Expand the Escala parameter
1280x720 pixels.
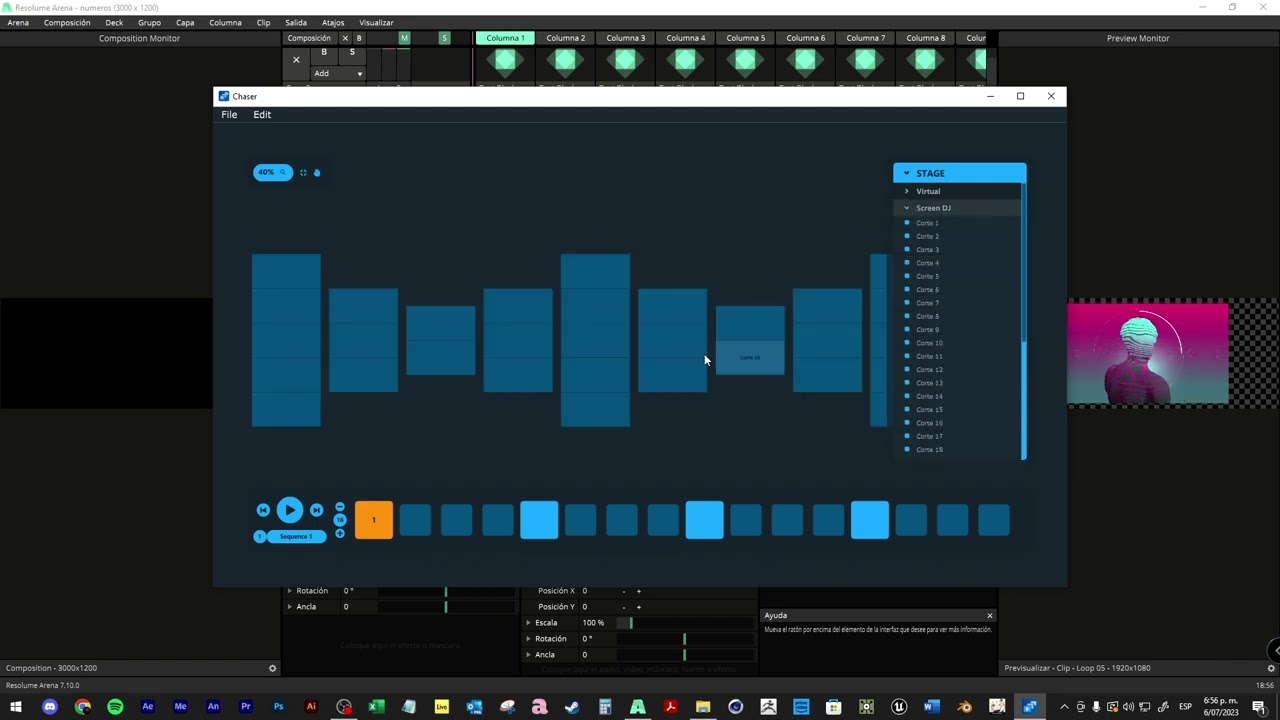(x=529, y=623)
